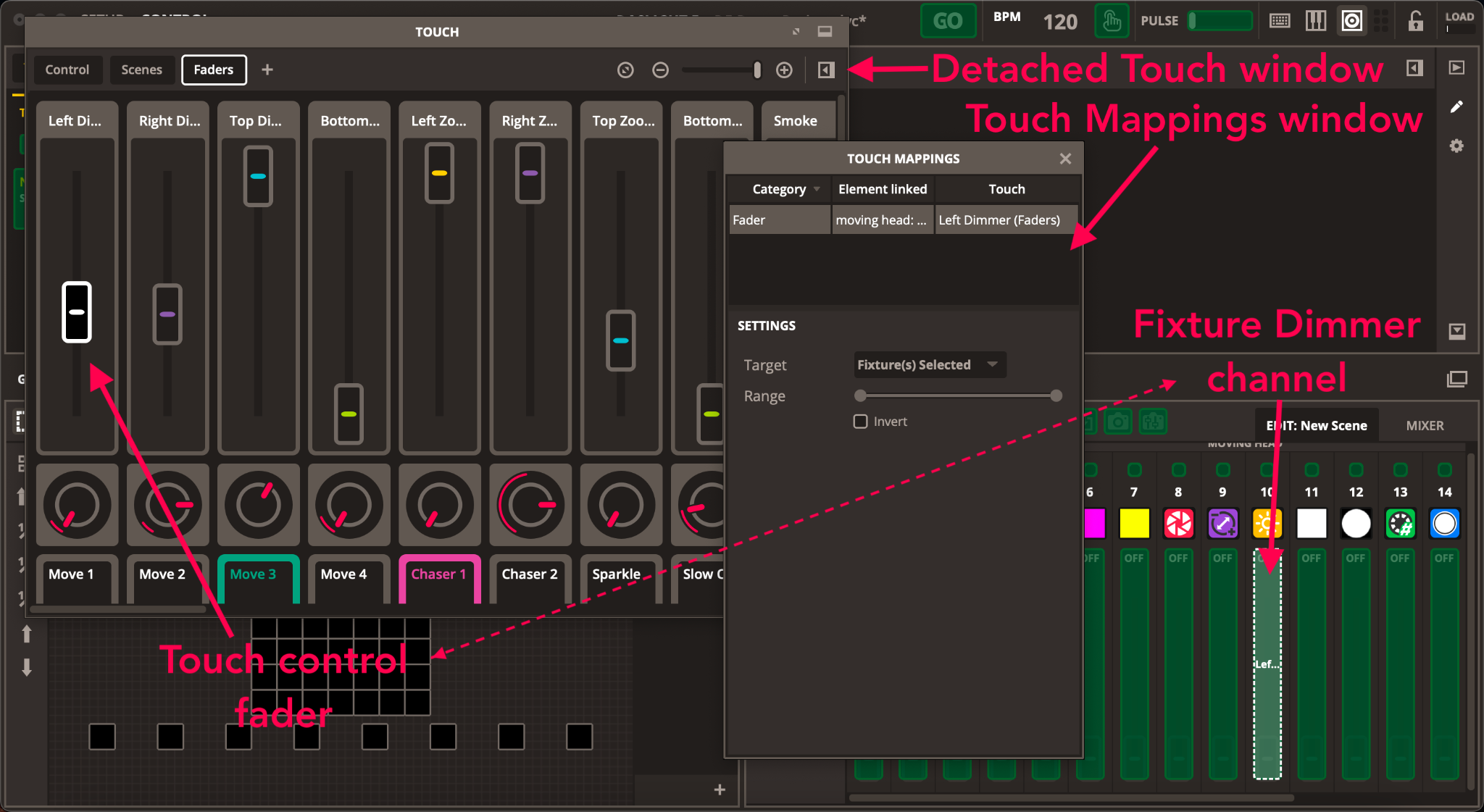Expand the Category column dropdown arrow
Screen dimensions: 1484x812
click(x=817, y=189)
